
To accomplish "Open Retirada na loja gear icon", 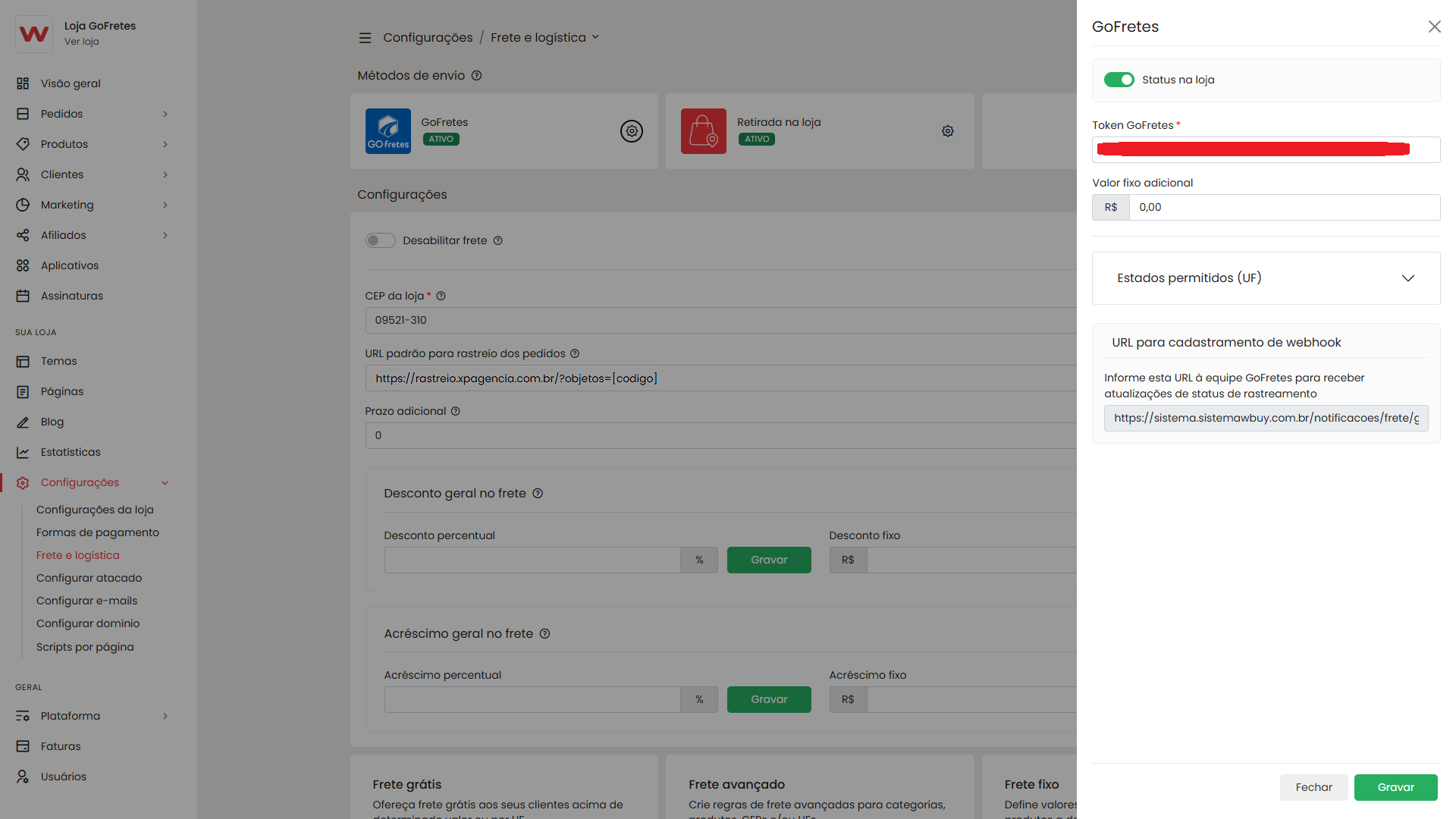I will (947, 131).
